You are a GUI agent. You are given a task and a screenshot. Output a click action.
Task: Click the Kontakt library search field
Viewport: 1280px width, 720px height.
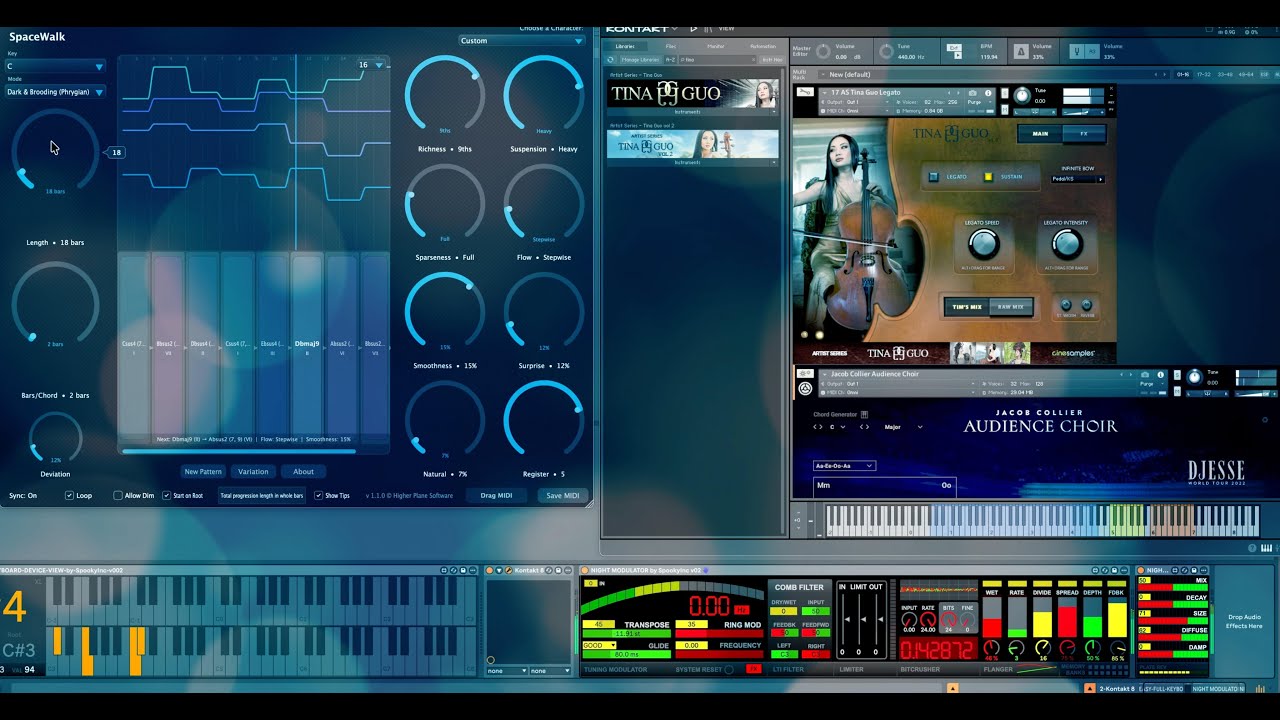(718, 60)
